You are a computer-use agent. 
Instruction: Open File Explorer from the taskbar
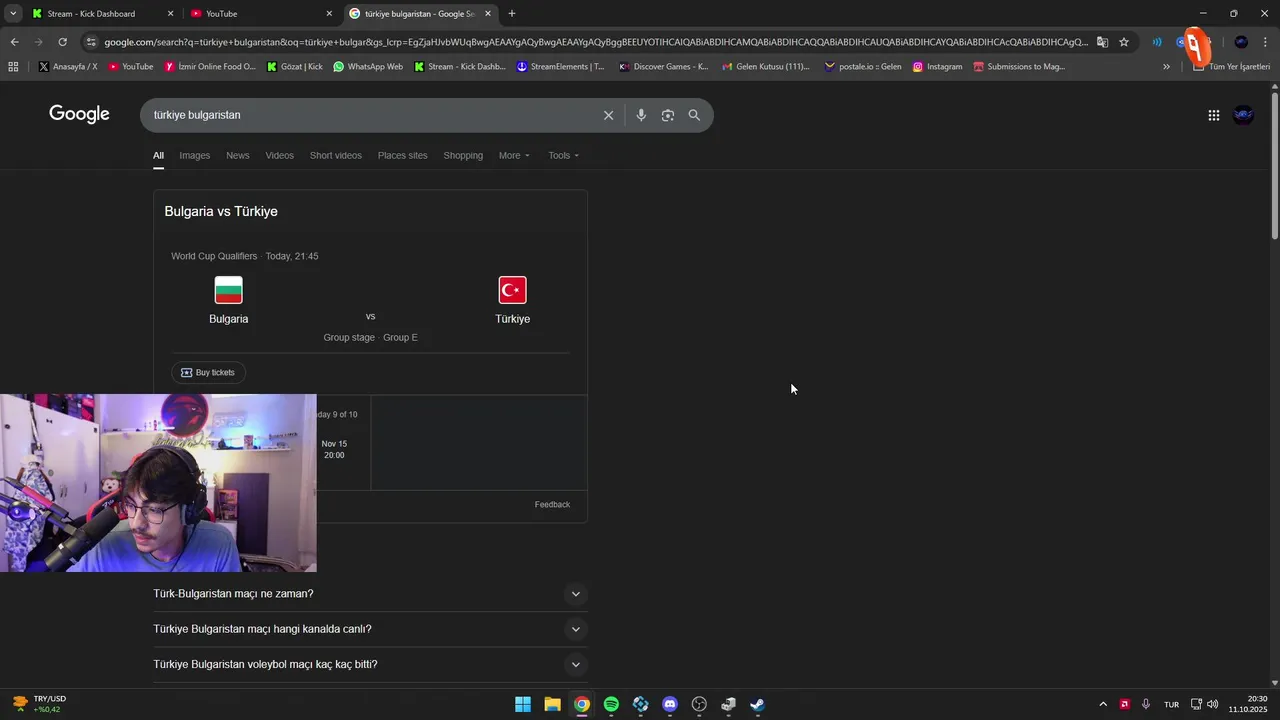[552, 704]
